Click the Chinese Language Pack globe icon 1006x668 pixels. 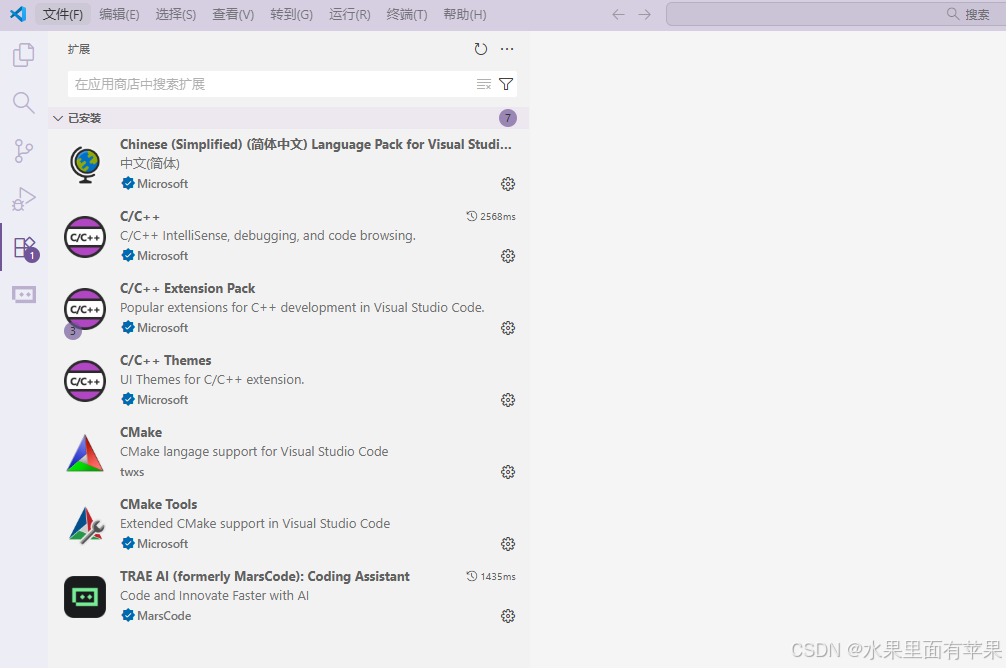85,165
